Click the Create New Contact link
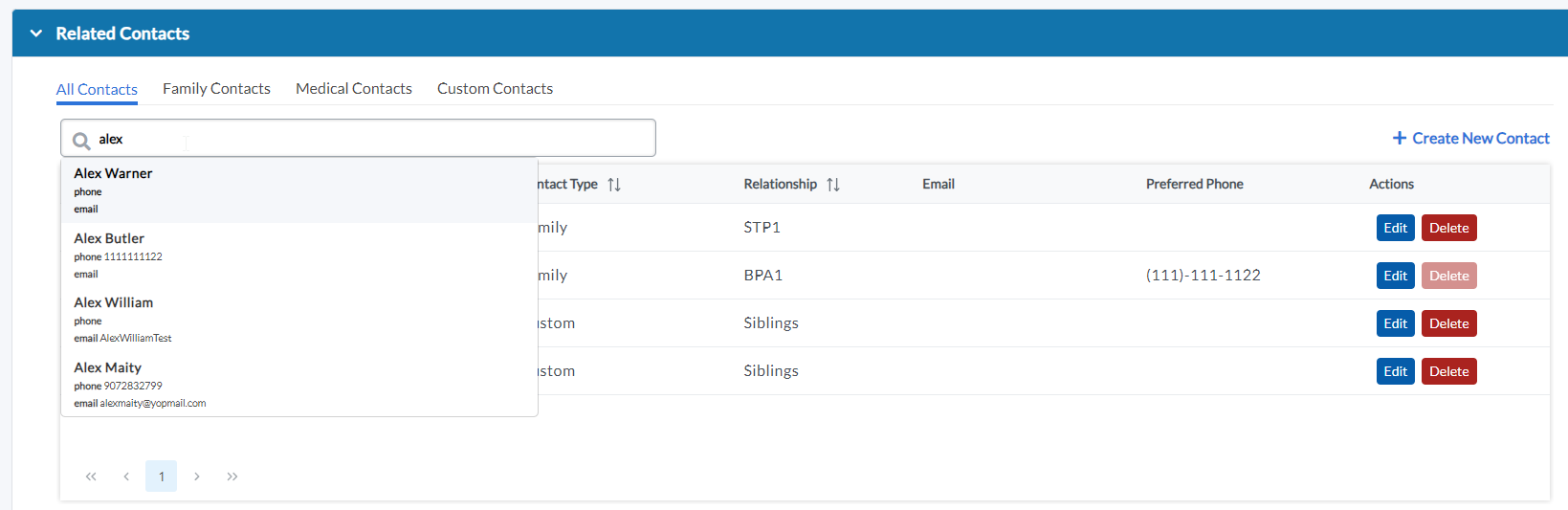 [1480, 139]
